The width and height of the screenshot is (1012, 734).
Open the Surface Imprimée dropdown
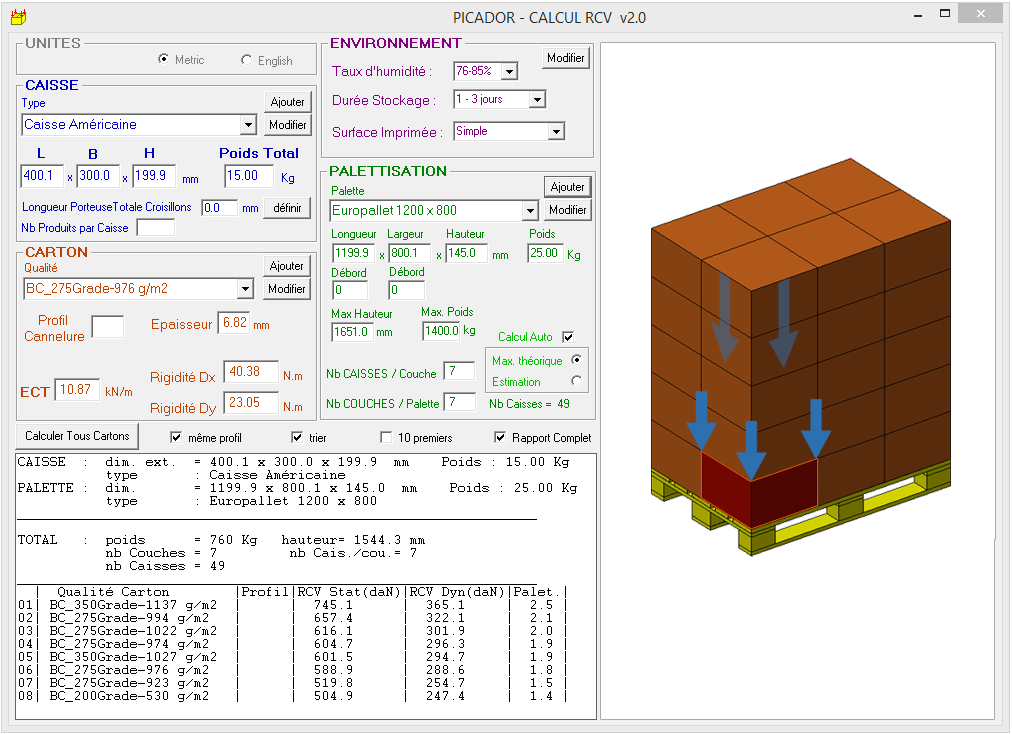556,132
